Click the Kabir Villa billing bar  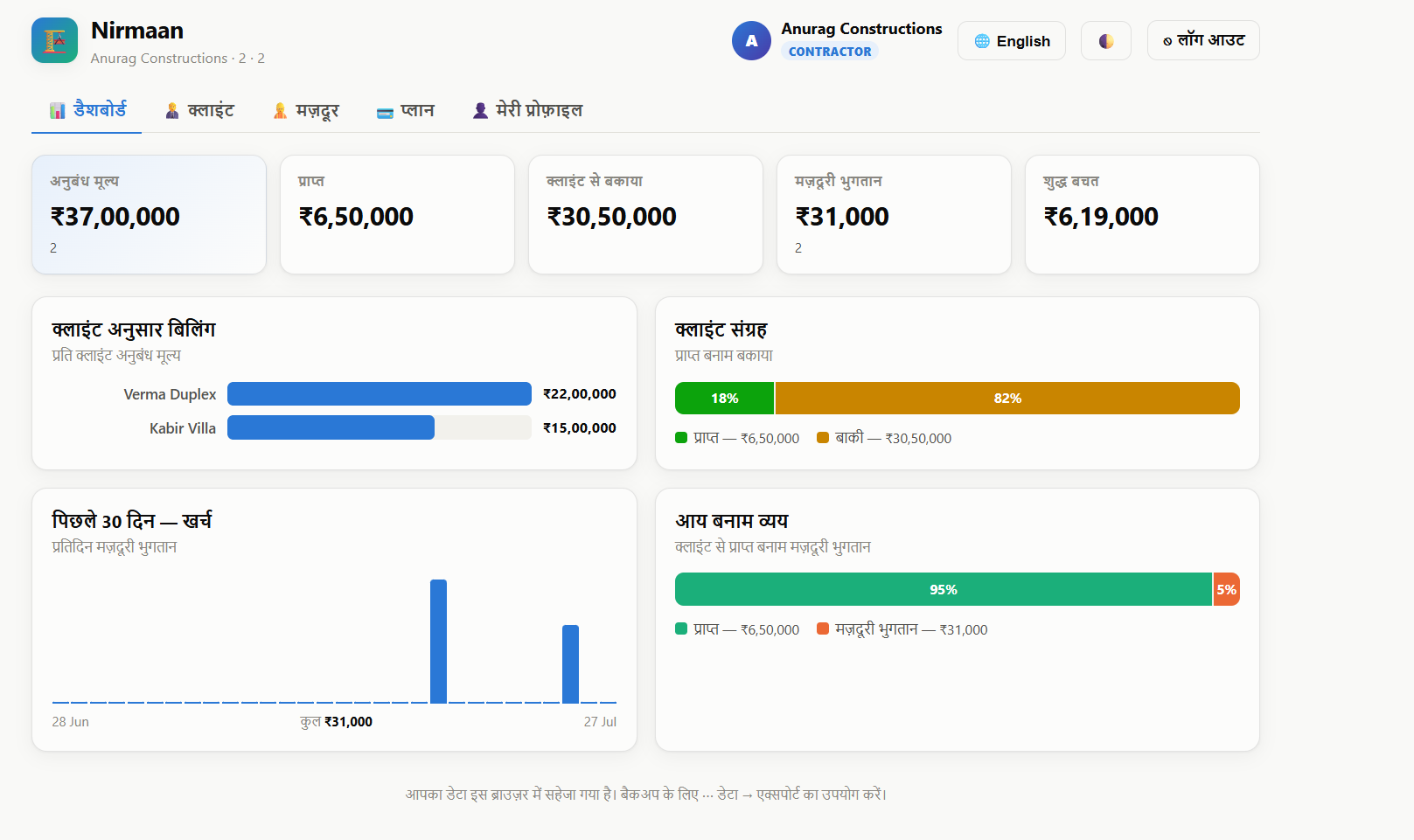tap(331, 427)
